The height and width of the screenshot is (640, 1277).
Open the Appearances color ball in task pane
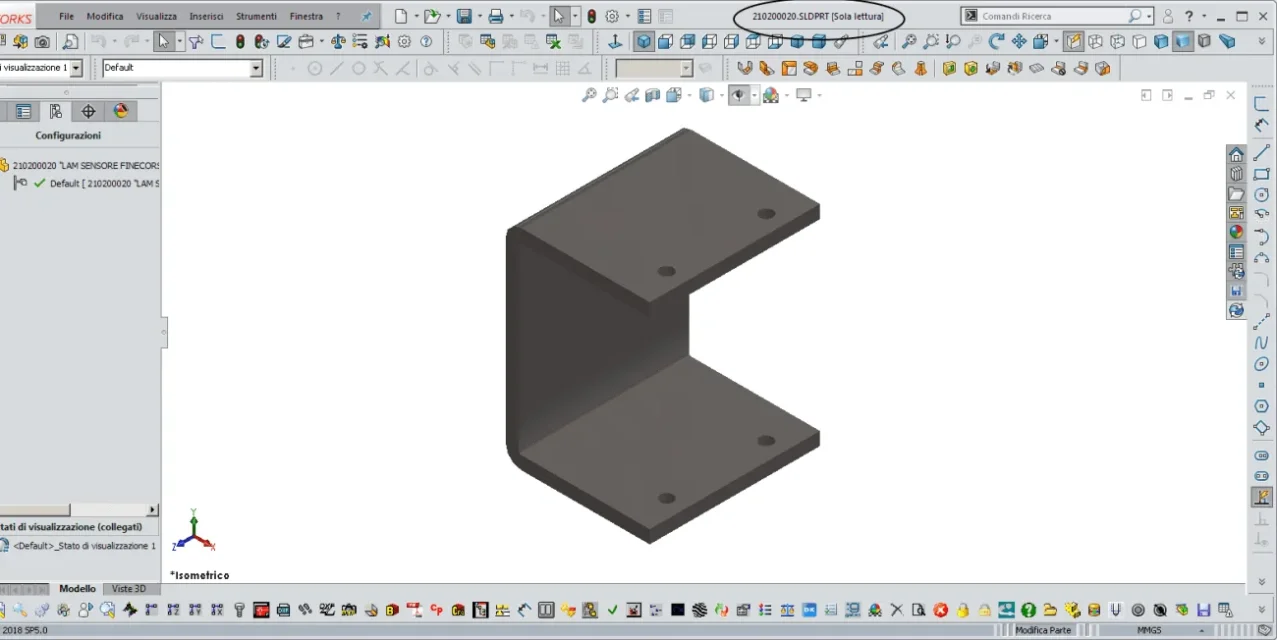tap(1236, 232)
